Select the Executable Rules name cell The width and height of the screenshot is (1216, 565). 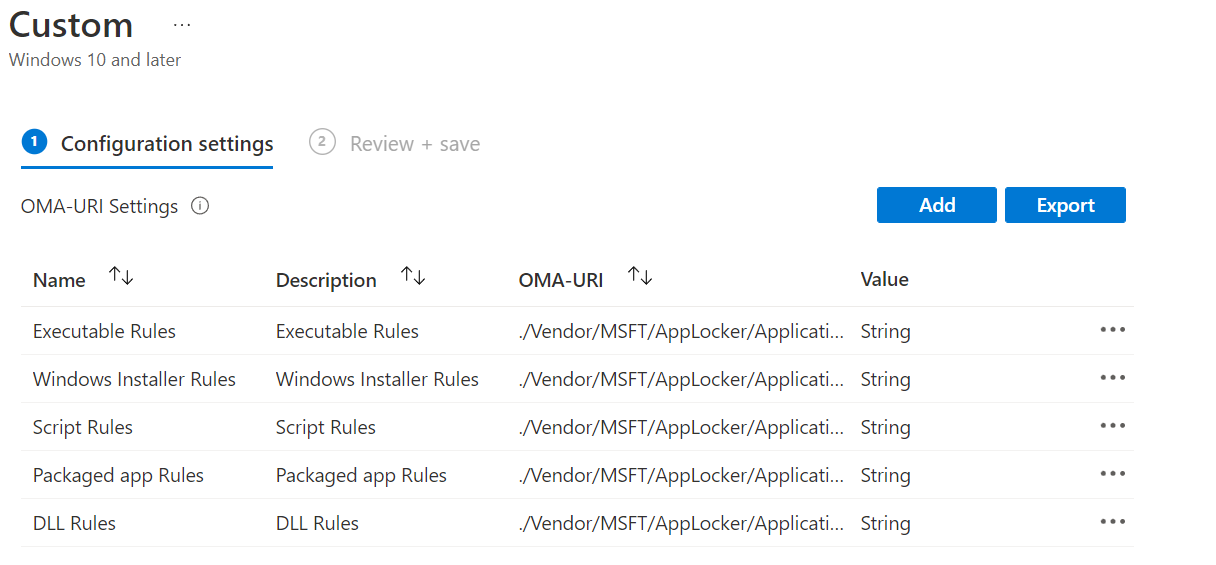(x=104, y=332)
